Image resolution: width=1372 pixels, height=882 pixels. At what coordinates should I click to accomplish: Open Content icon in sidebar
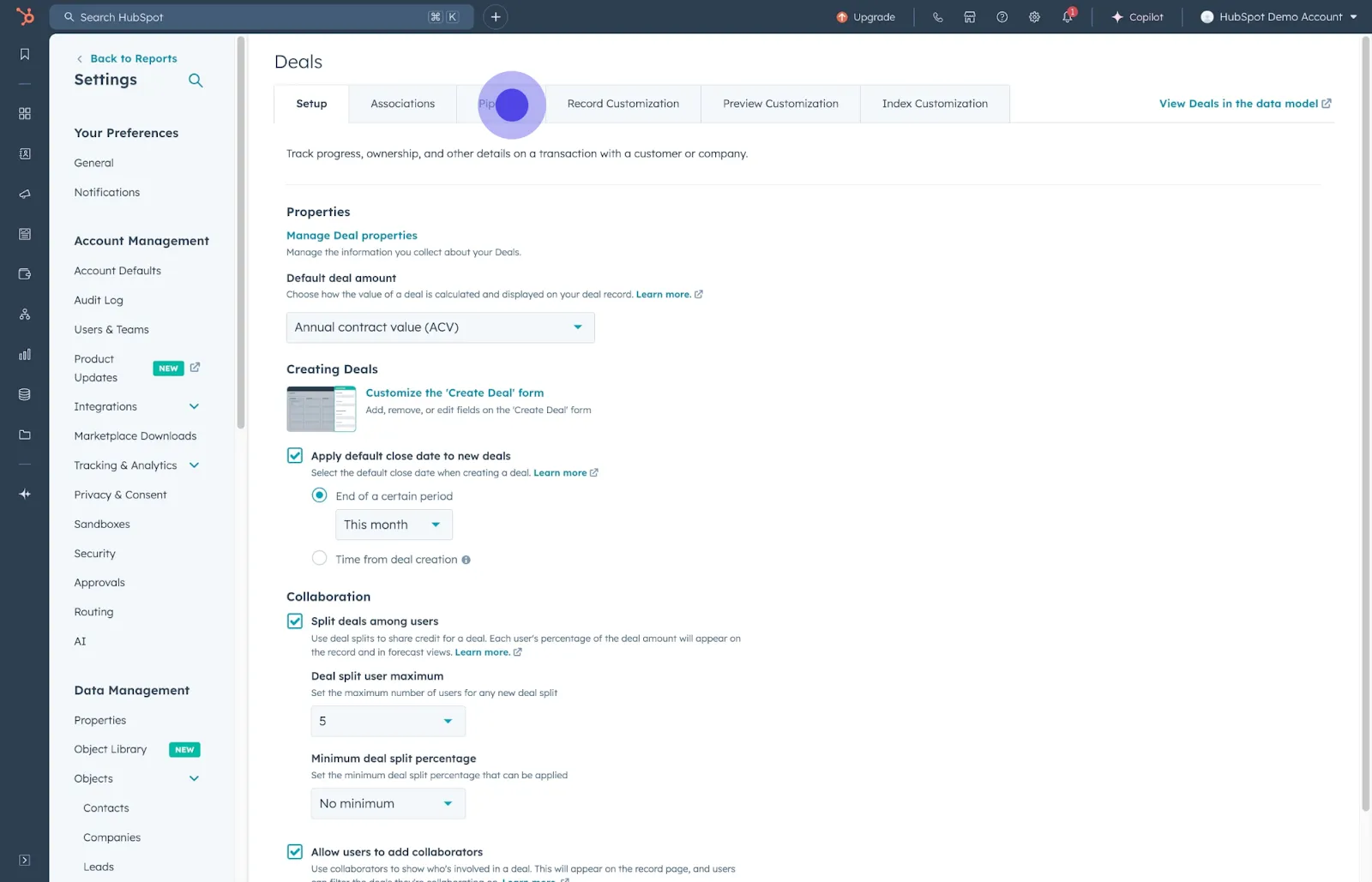click(x=25, y=234)
